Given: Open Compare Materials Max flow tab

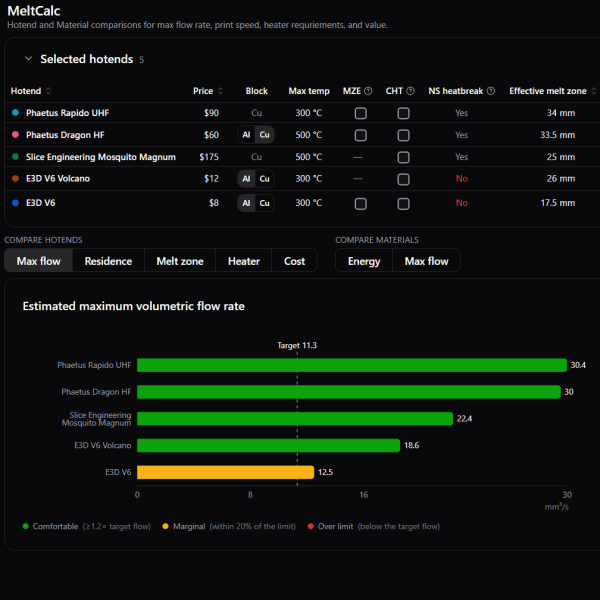Looking at the screenshot, I should click(x=426, y=261).
